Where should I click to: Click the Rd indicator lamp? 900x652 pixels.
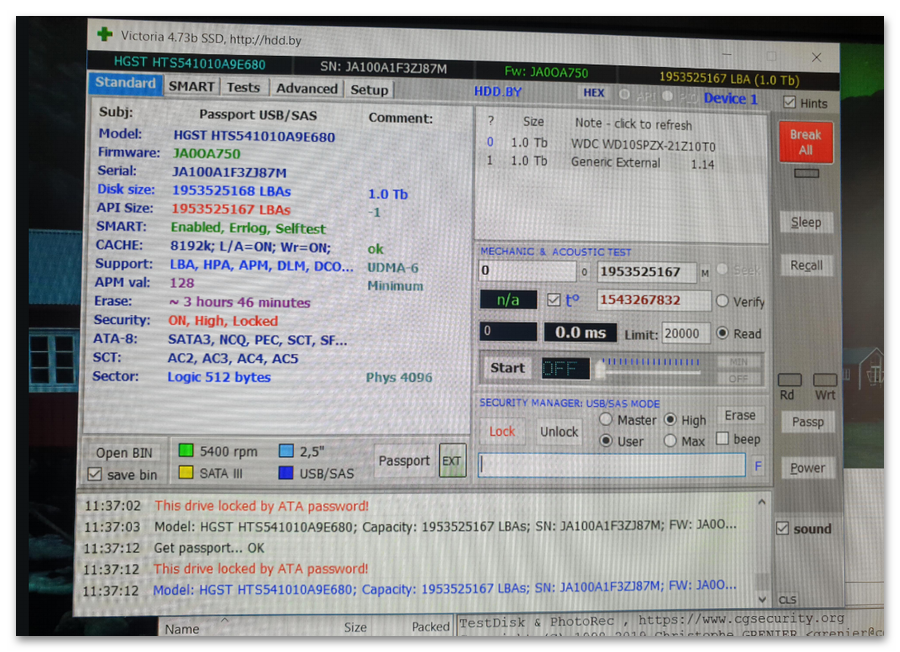(x=789, y=380)
